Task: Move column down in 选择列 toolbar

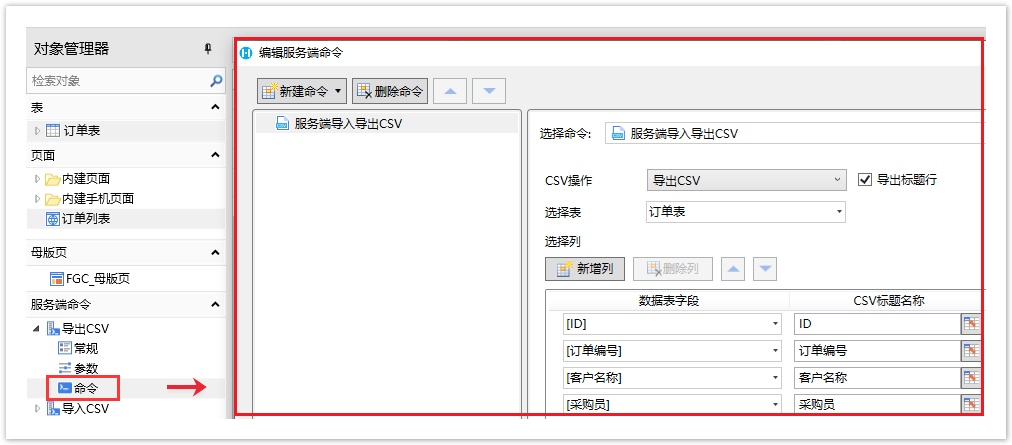Action: (x=765, y=268)
